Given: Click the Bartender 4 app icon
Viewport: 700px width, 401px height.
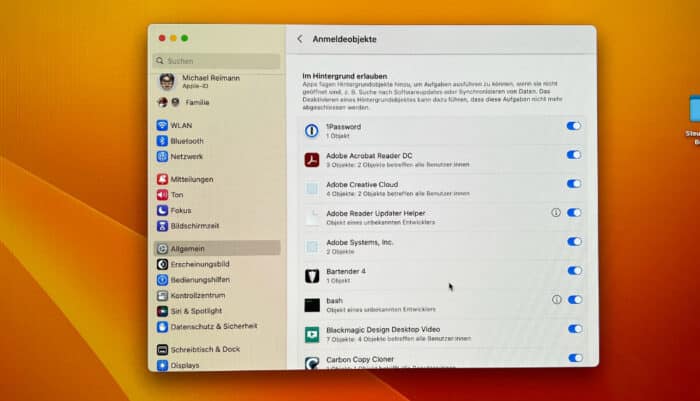Looking at the screenshot, I should pos(312,276).
